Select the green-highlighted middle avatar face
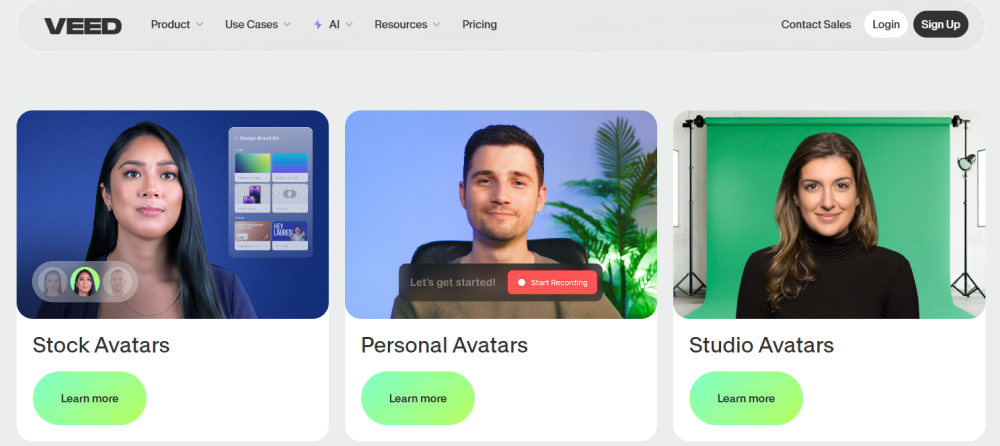The image size is (1000, 446). click(85, 281)
